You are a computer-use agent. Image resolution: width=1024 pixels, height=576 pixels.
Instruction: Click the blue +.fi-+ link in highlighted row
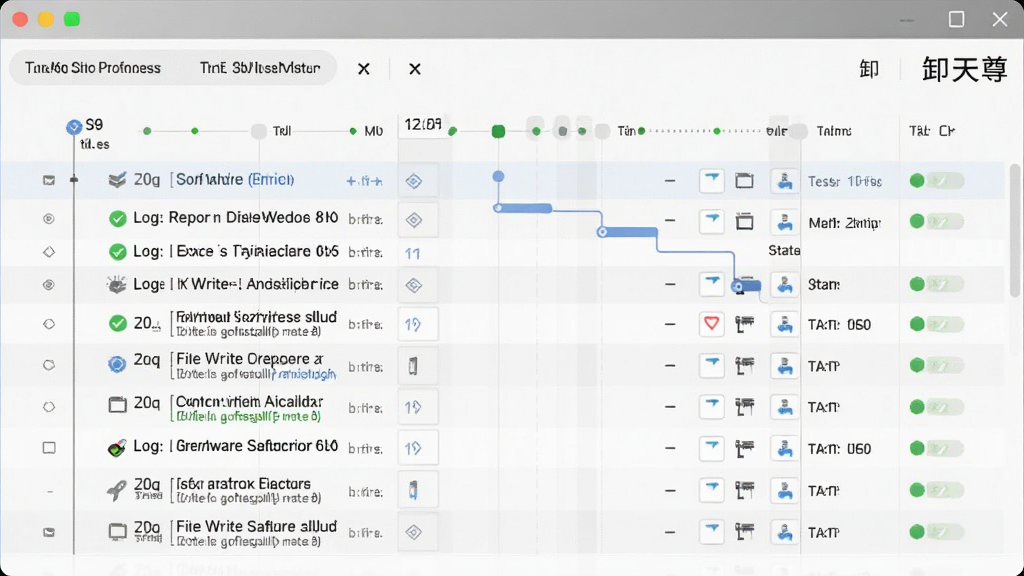tap(364, 181)
